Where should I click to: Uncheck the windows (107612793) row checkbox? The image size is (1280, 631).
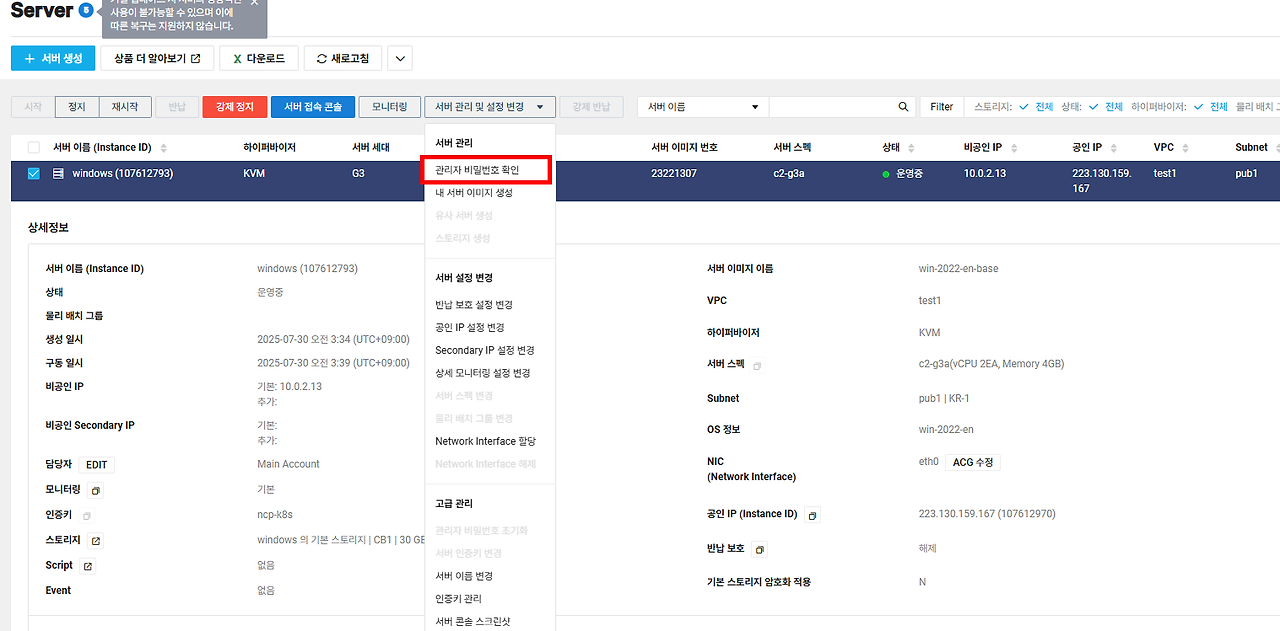tap(34, 173)
